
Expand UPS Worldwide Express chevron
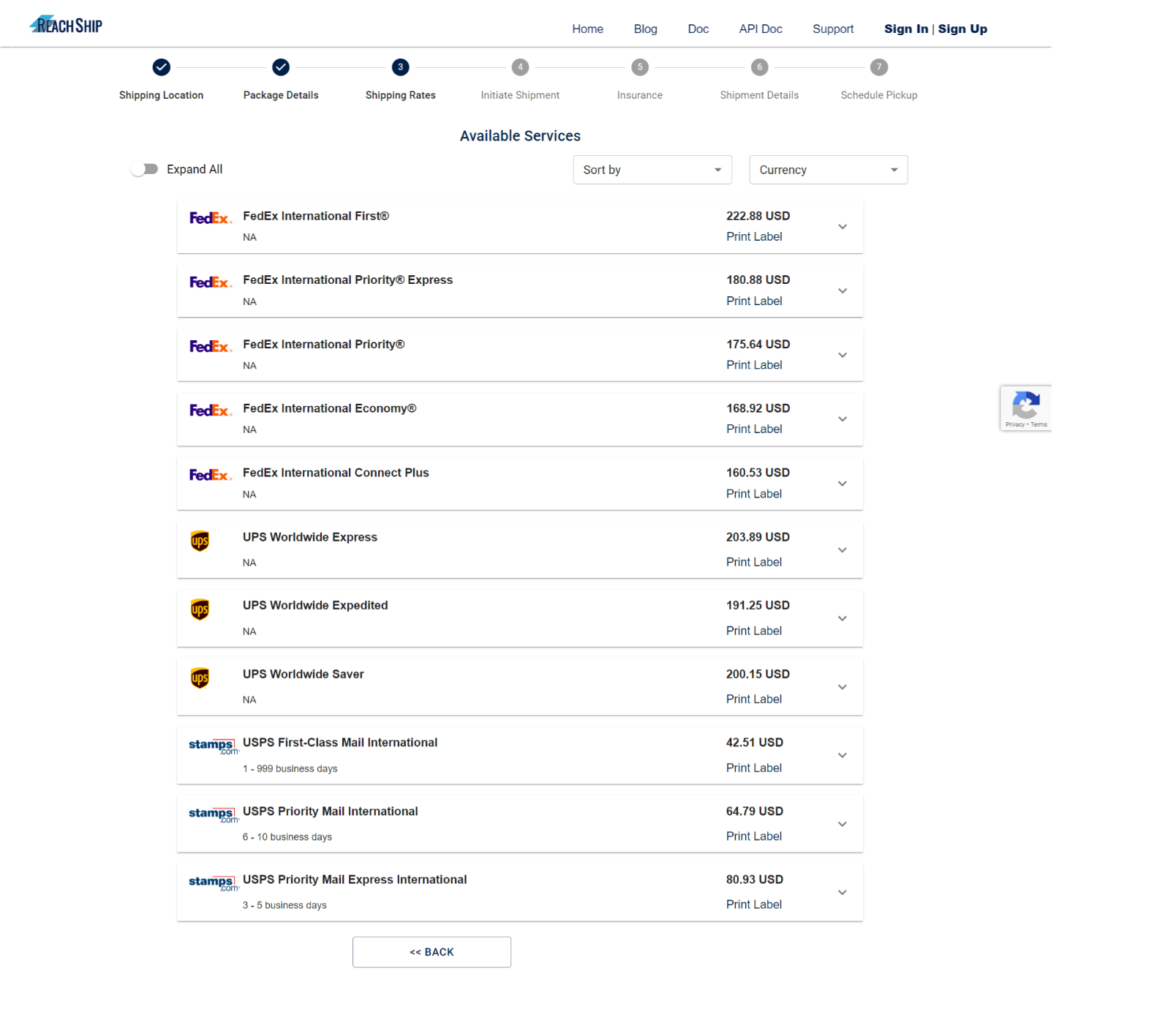(843, 550)
